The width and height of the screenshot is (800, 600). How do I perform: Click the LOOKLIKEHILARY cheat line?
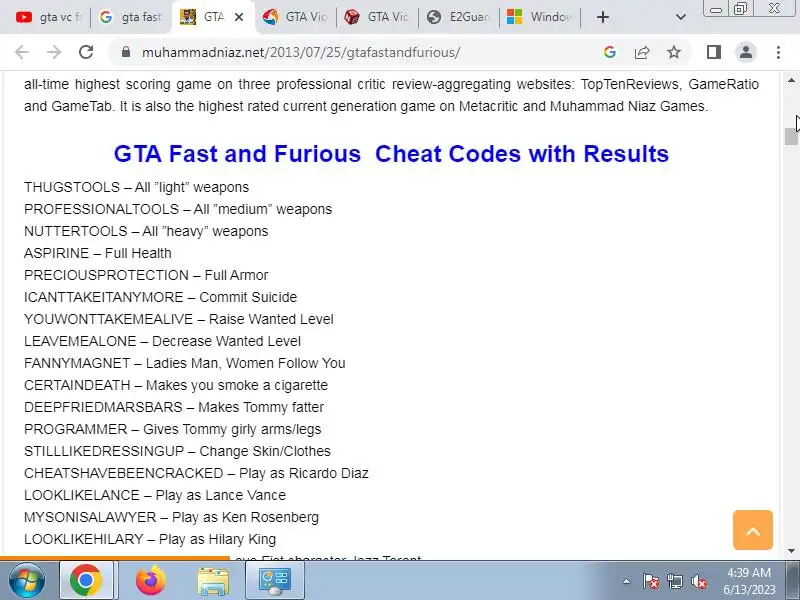150,539
